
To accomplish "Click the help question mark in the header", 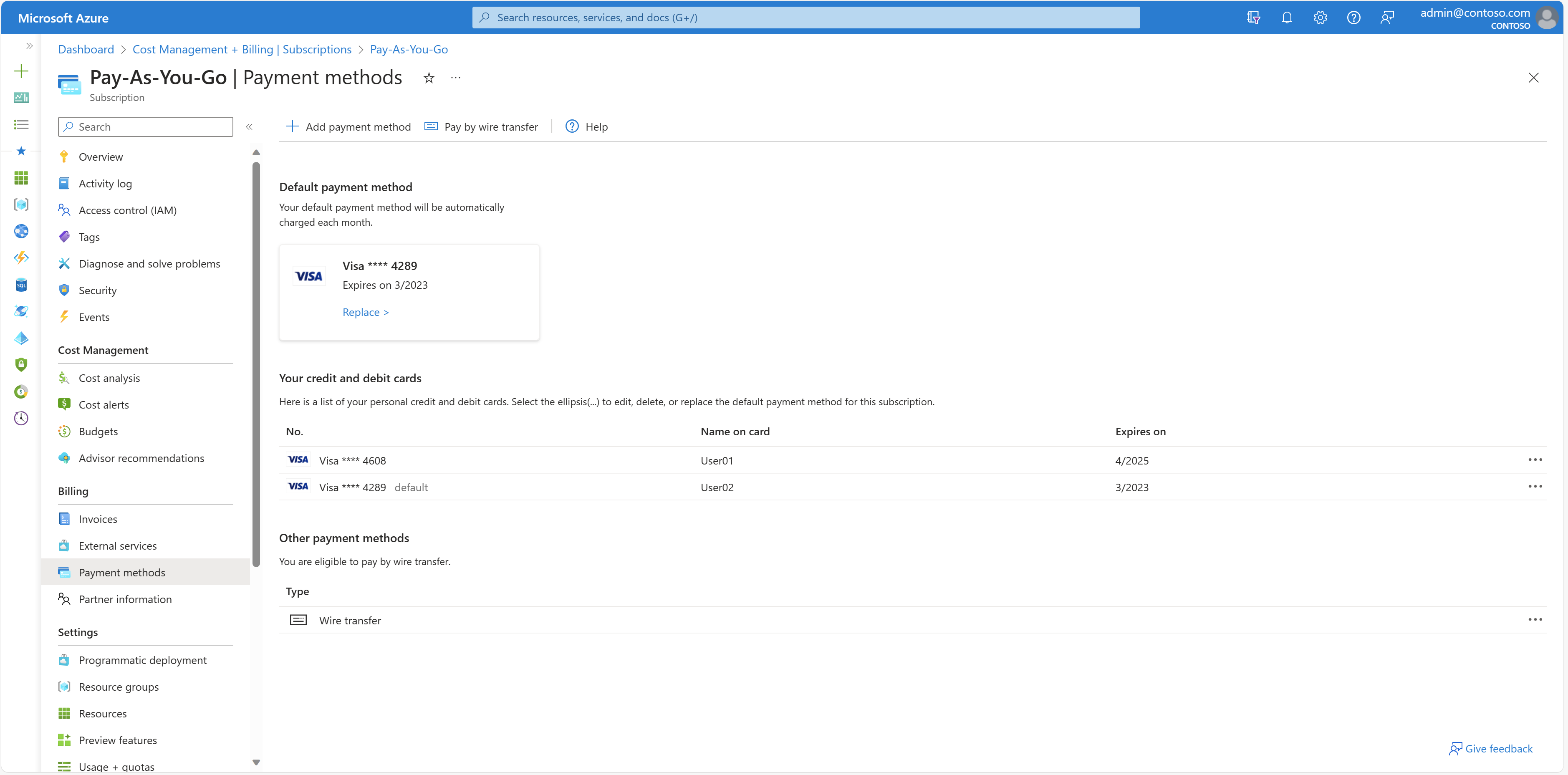I will click(1353, 18).
